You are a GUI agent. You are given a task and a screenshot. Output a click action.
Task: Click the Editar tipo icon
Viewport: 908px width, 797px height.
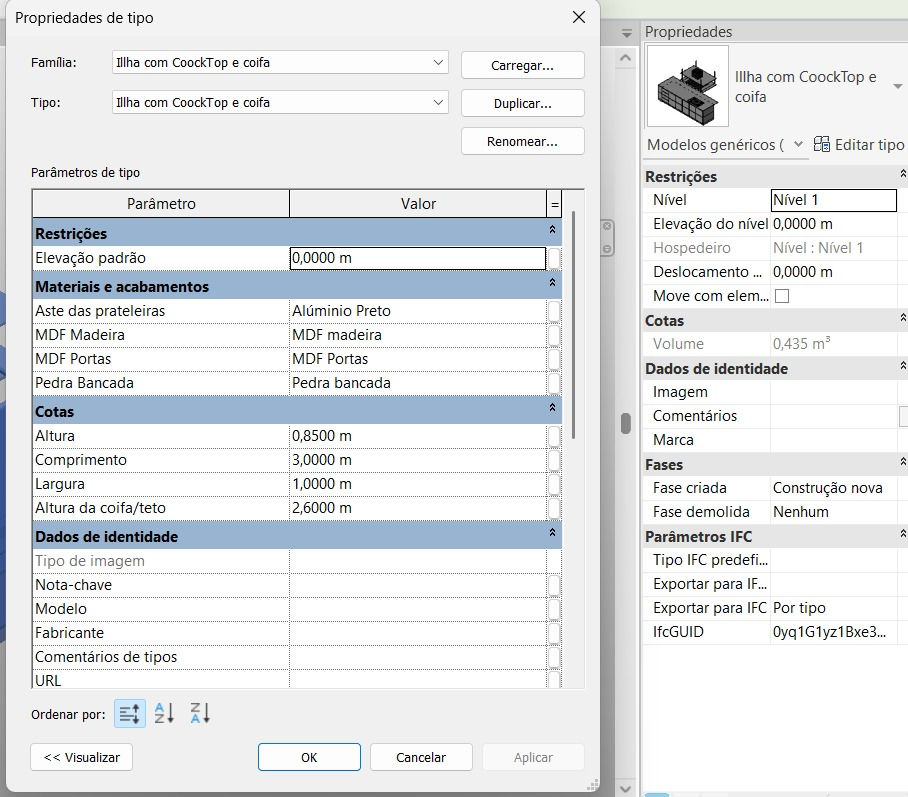tap(821, 144)
